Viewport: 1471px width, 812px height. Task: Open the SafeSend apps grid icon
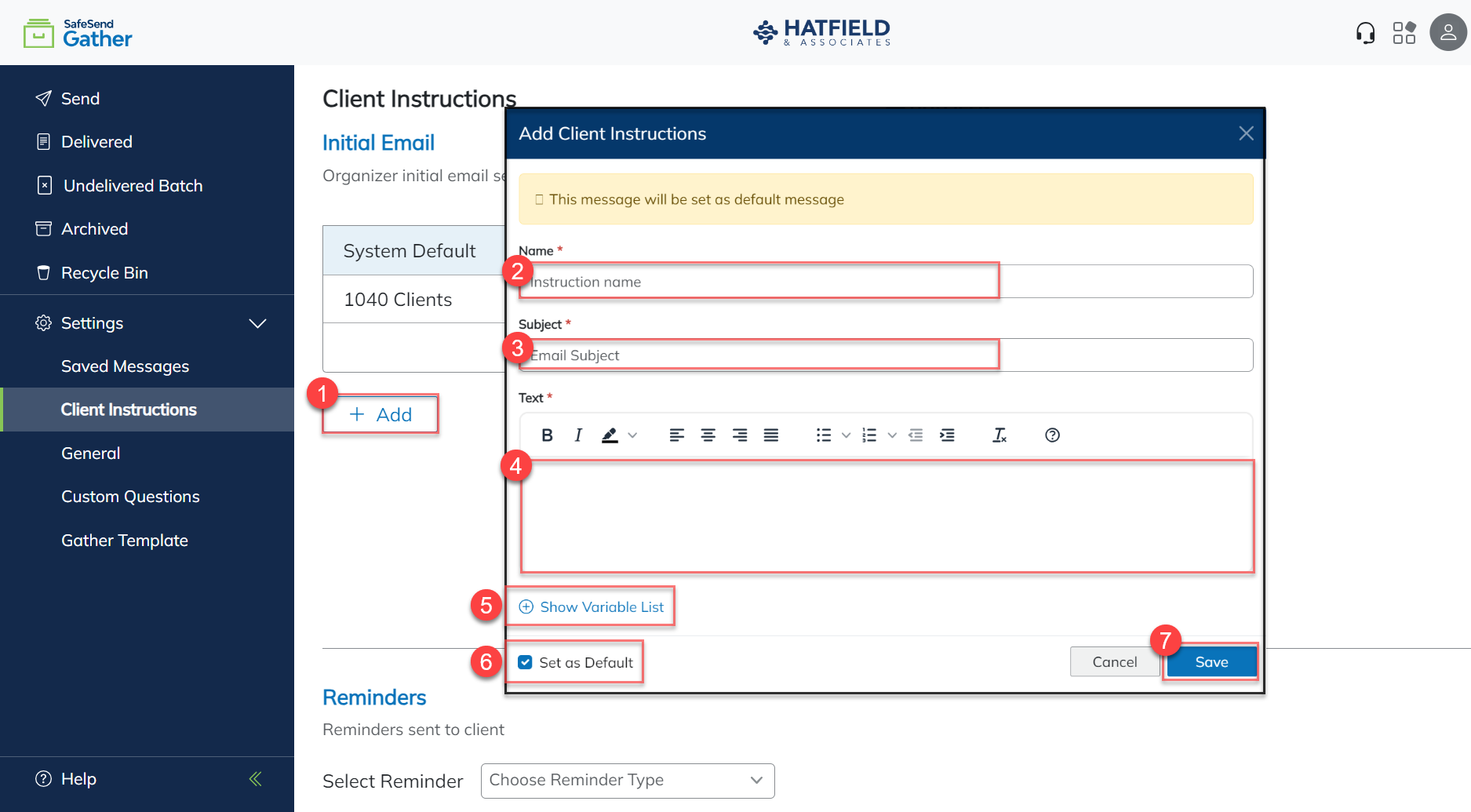coord(1404,32)
